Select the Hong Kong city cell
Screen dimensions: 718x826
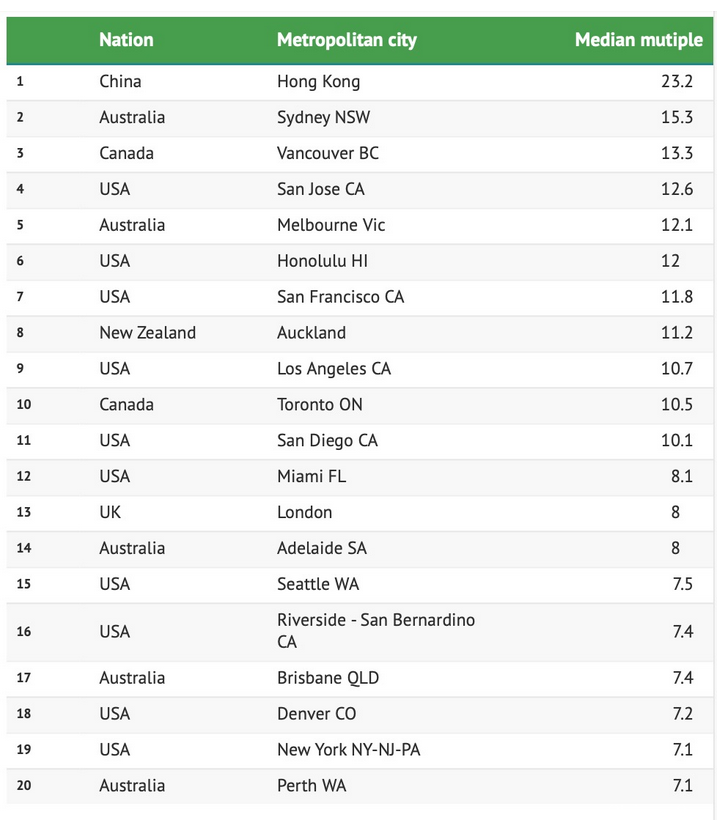319,82
